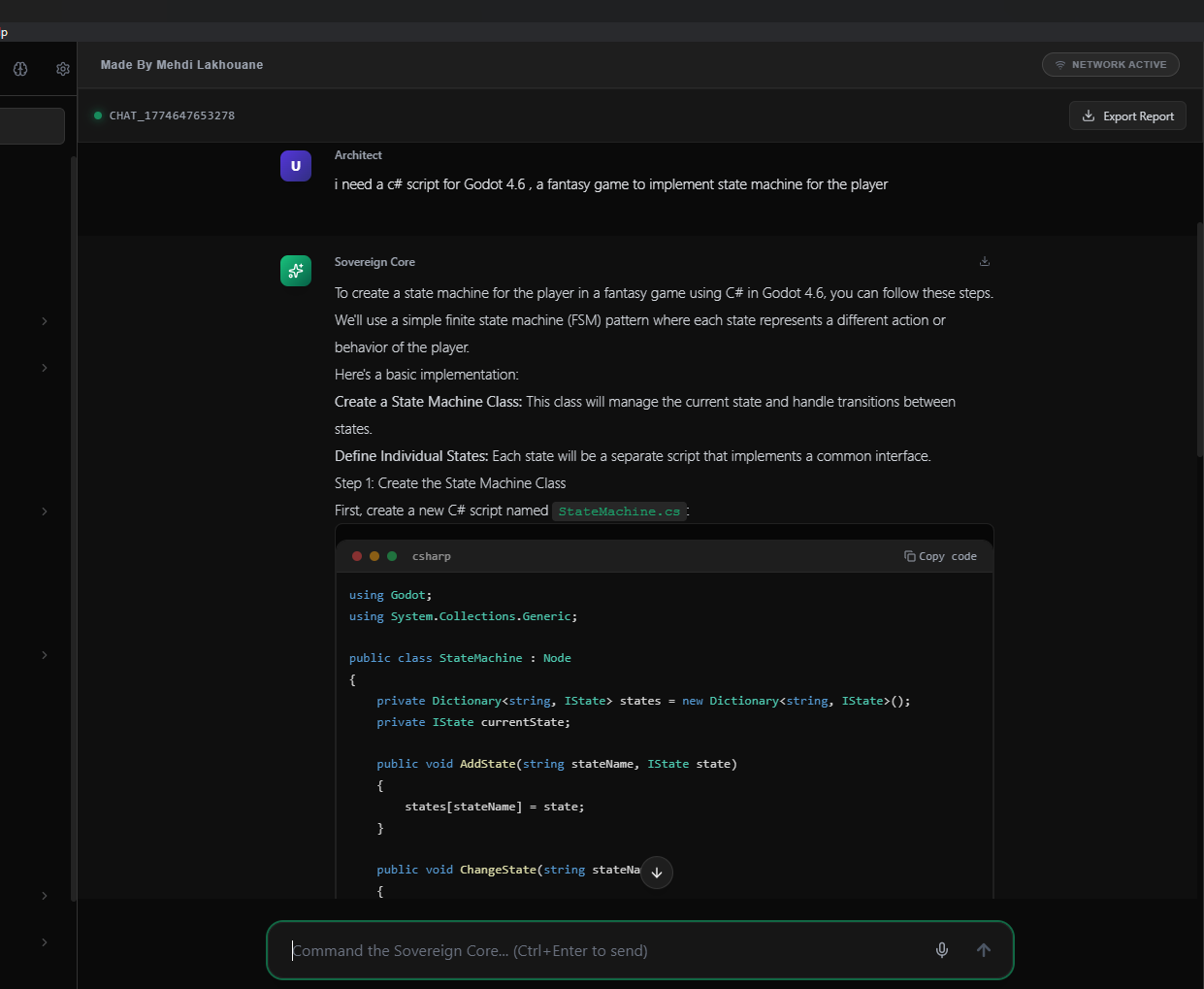Select the CHAT_1774647653278 session label
This screenshot has width=1204, height=989.
click(x=174, y=115)
